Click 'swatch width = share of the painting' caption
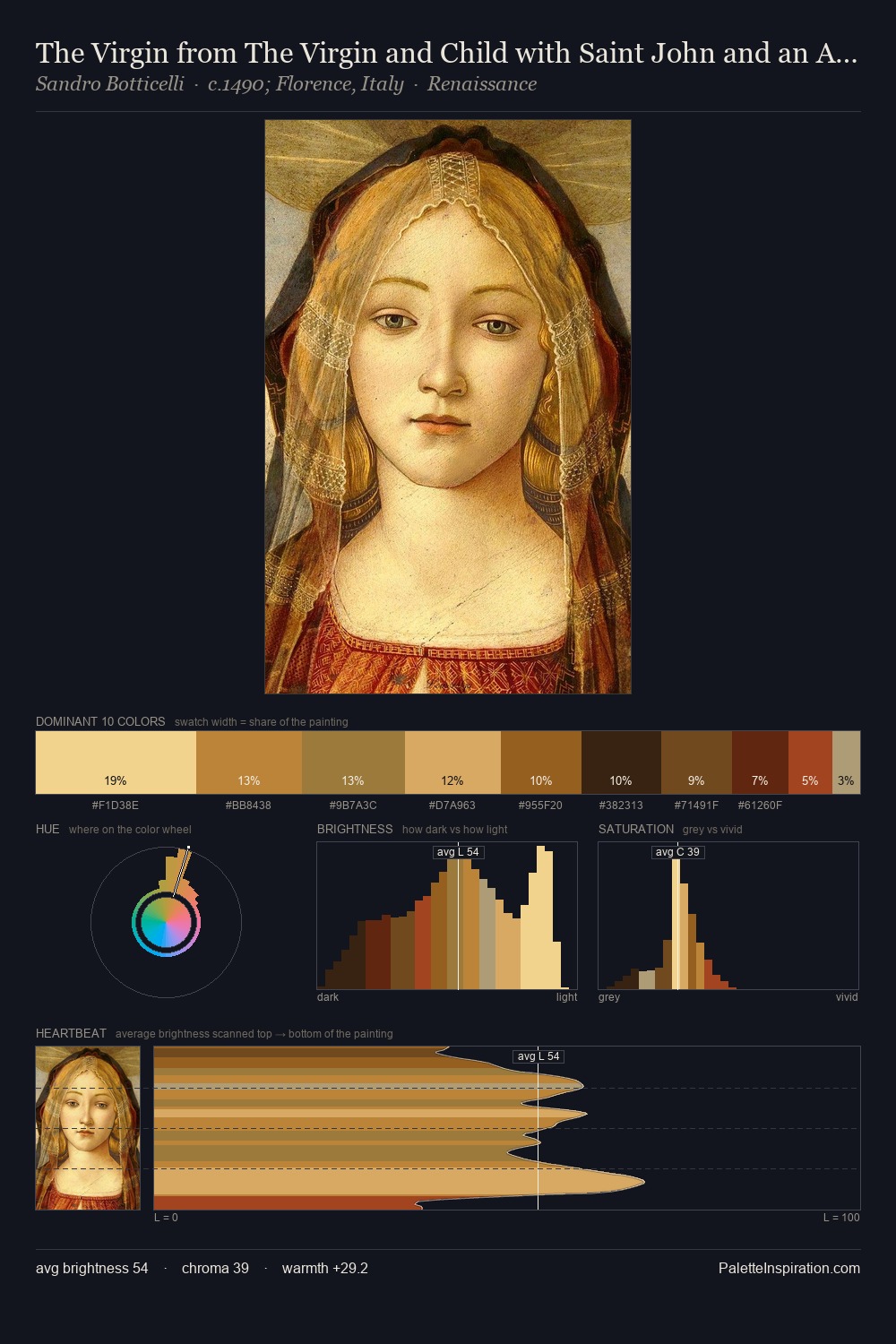The height and width of the screenshot is (1344, 896). tap(262, 722)
